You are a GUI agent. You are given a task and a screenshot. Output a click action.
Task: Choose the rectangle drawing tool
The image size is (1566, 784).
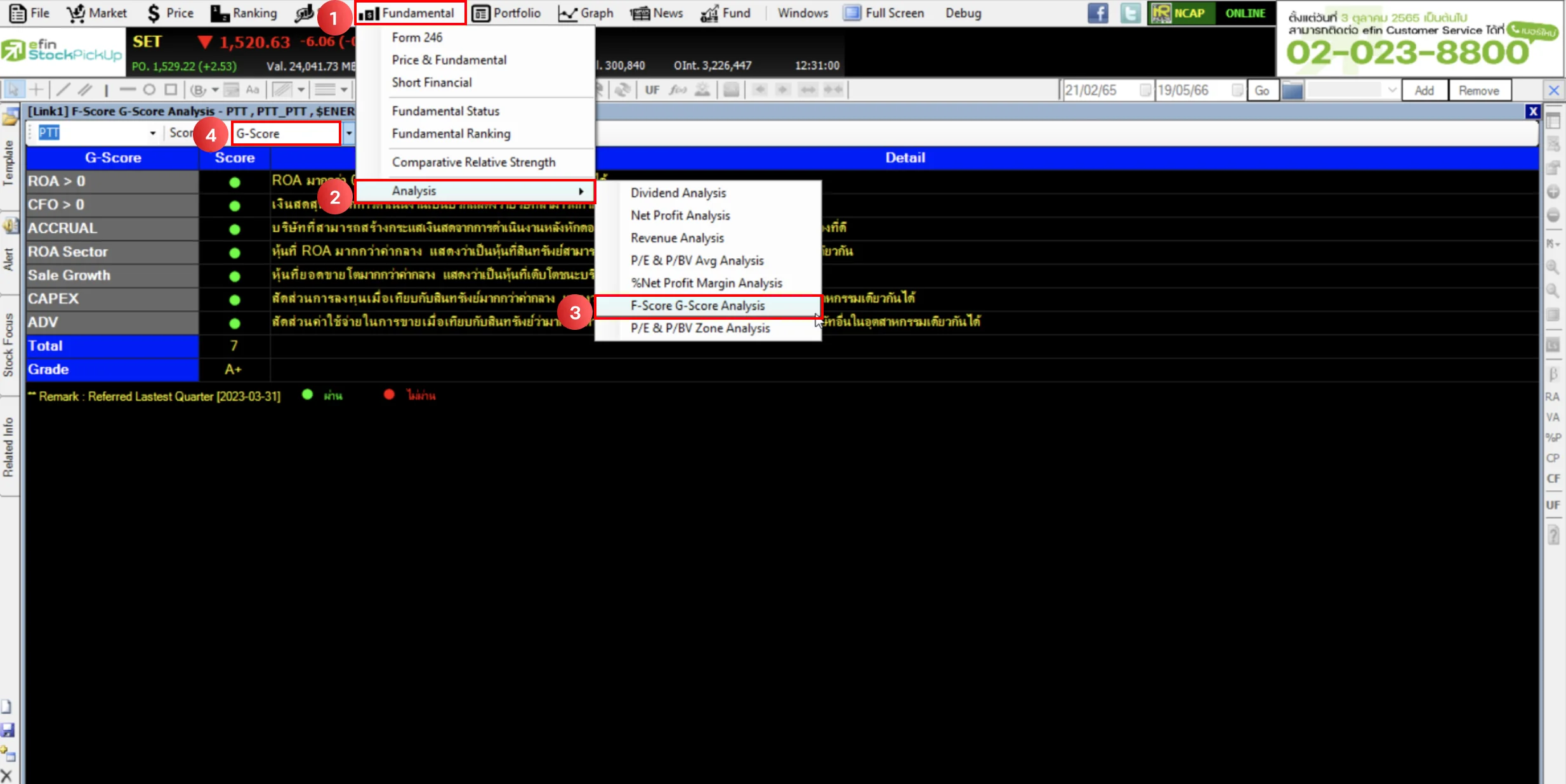(171, 90)
